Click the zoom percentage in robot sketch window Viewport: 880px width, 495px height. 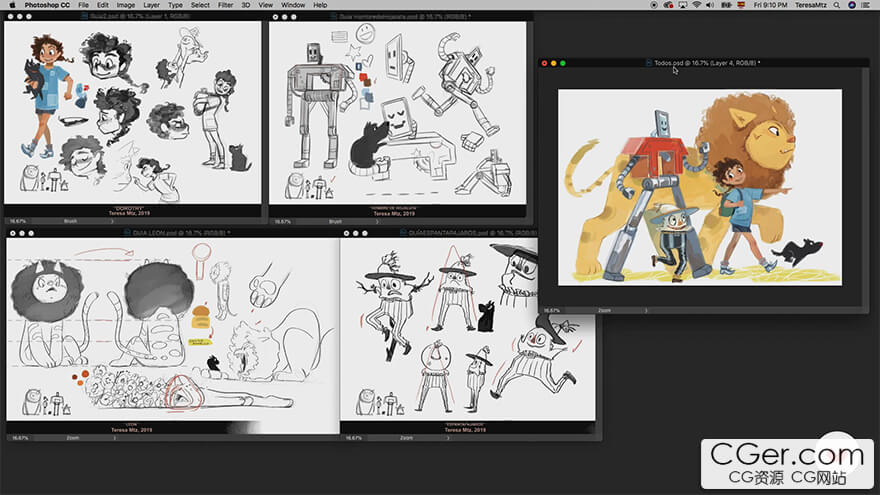pyautogui.click(x=282, y=222)
